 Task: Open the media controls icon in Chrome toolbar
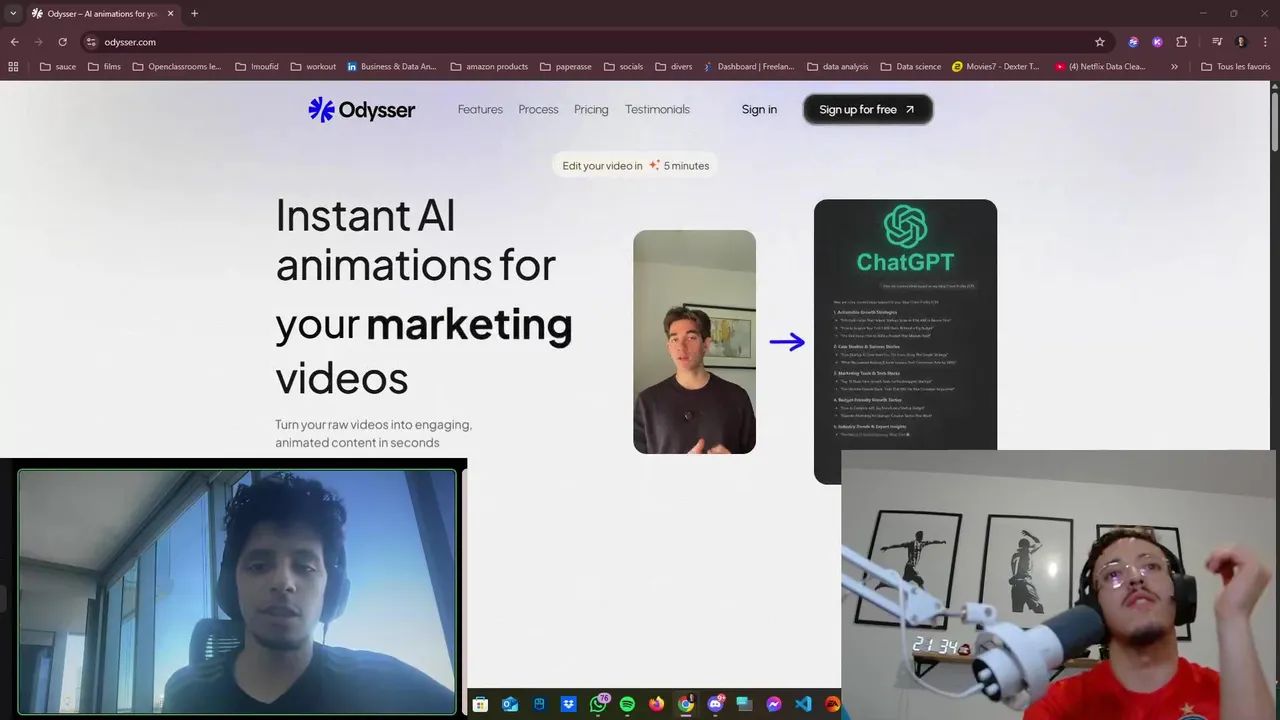click(x=1217, y=42)
